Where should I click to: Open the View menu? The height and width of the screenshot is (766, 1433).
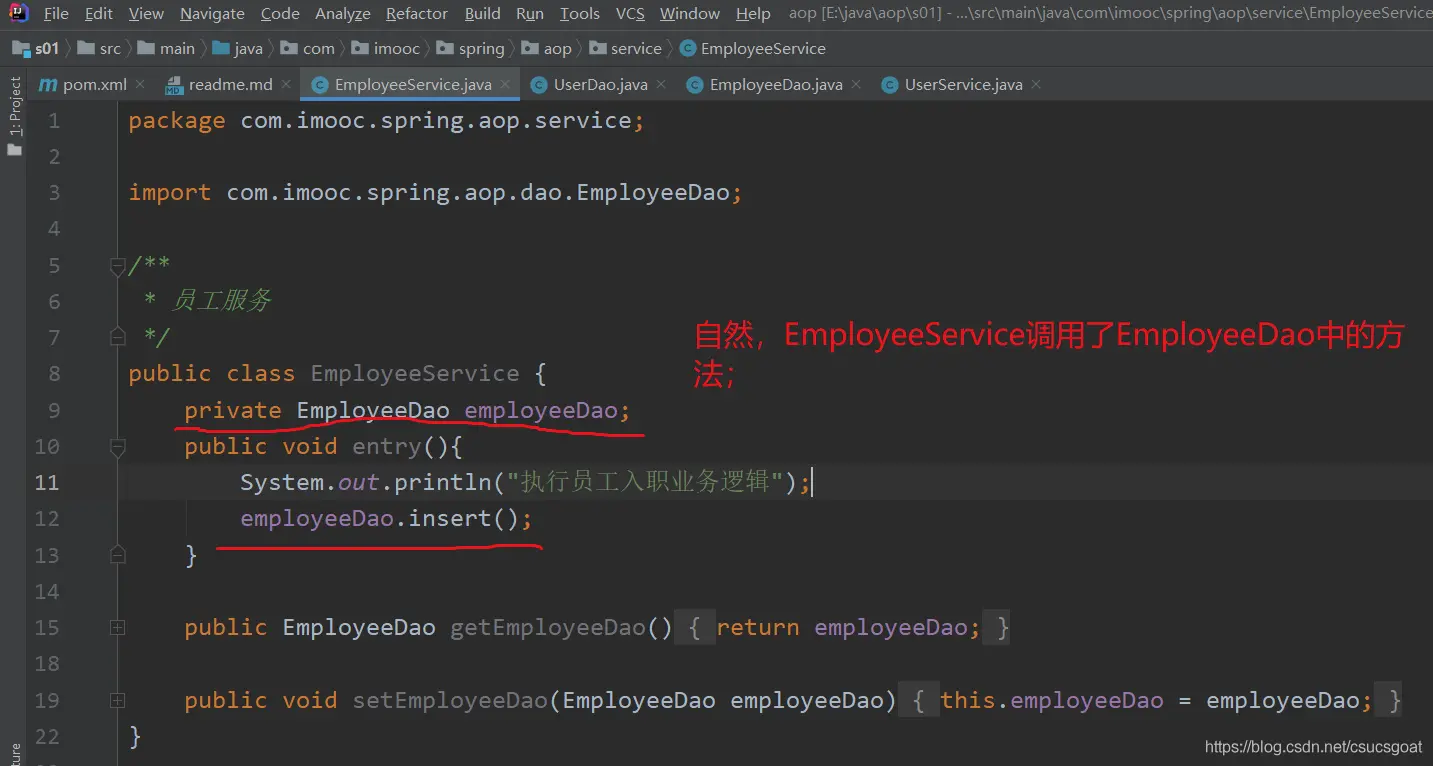146,14
